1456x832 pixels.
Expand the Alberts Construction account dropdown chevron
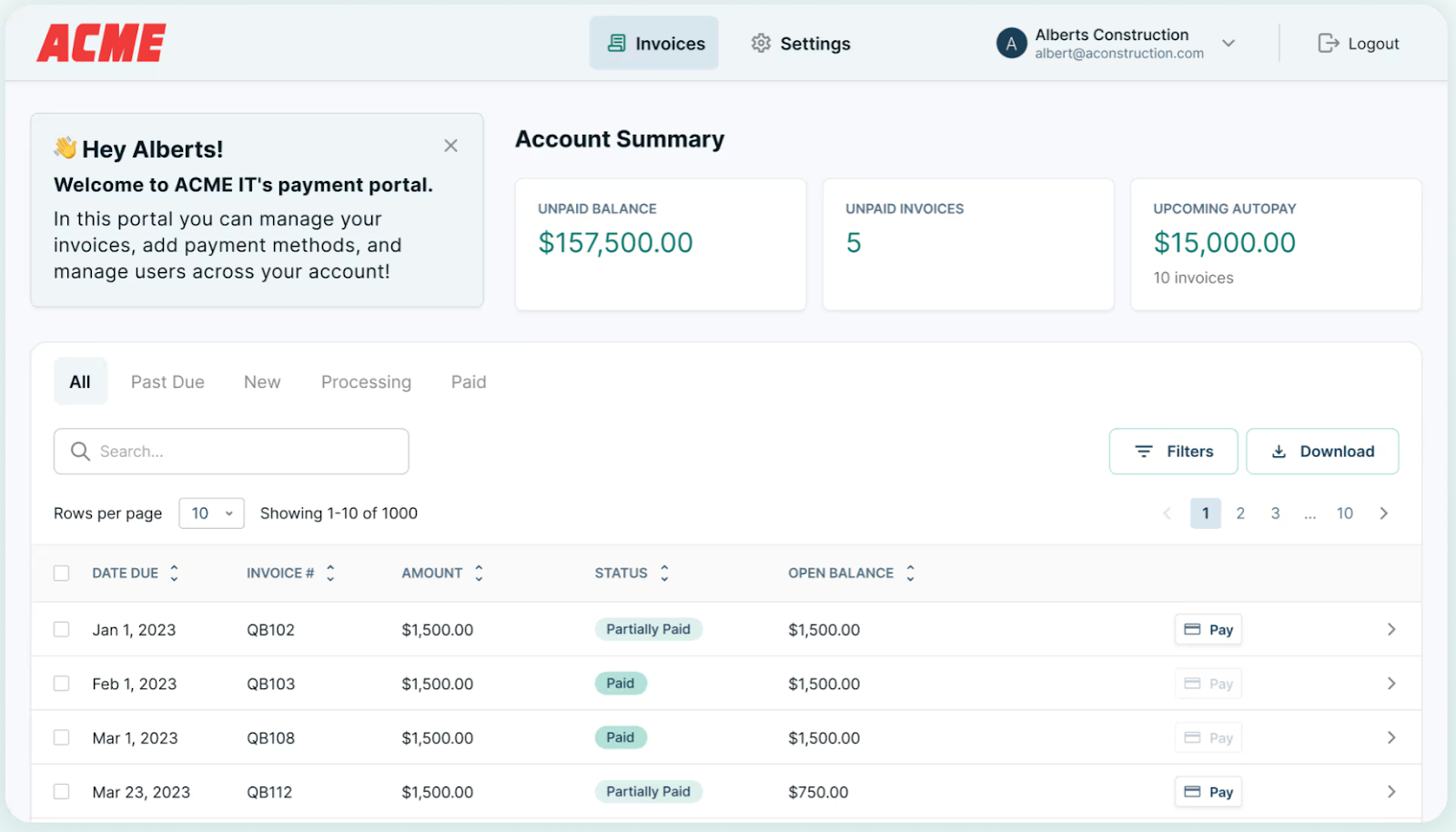tap(1228, 43)
